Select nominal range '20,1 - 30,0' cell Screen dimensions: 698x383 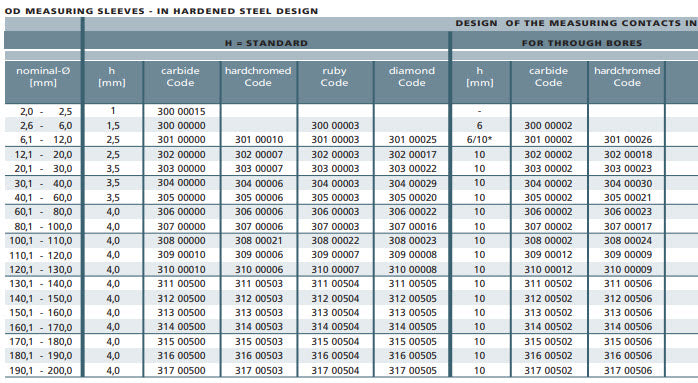44,169
